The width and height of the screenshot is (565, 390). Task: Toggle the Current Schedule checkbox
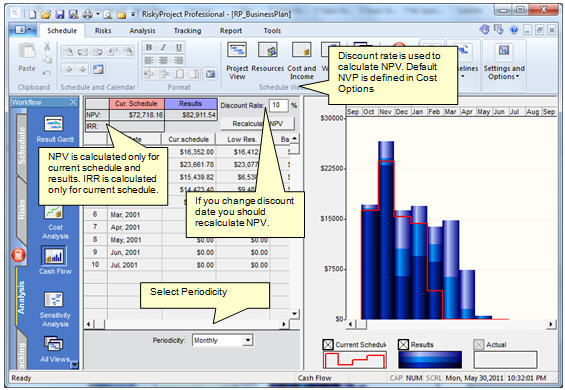click(x=328, y=345)
